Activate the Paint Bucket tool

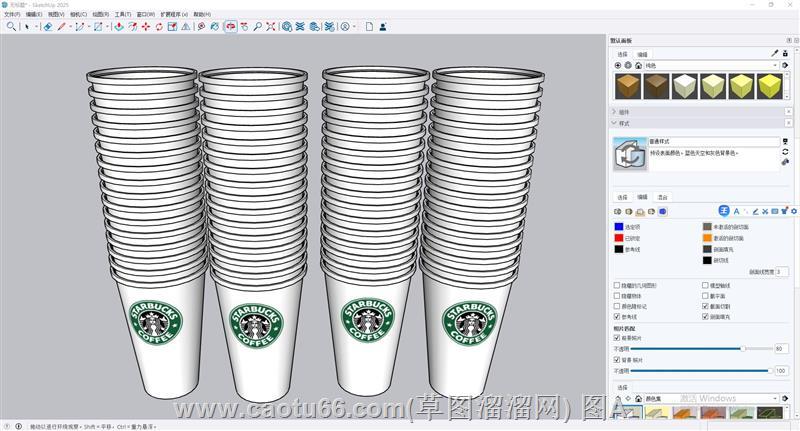tap(215, 27)
